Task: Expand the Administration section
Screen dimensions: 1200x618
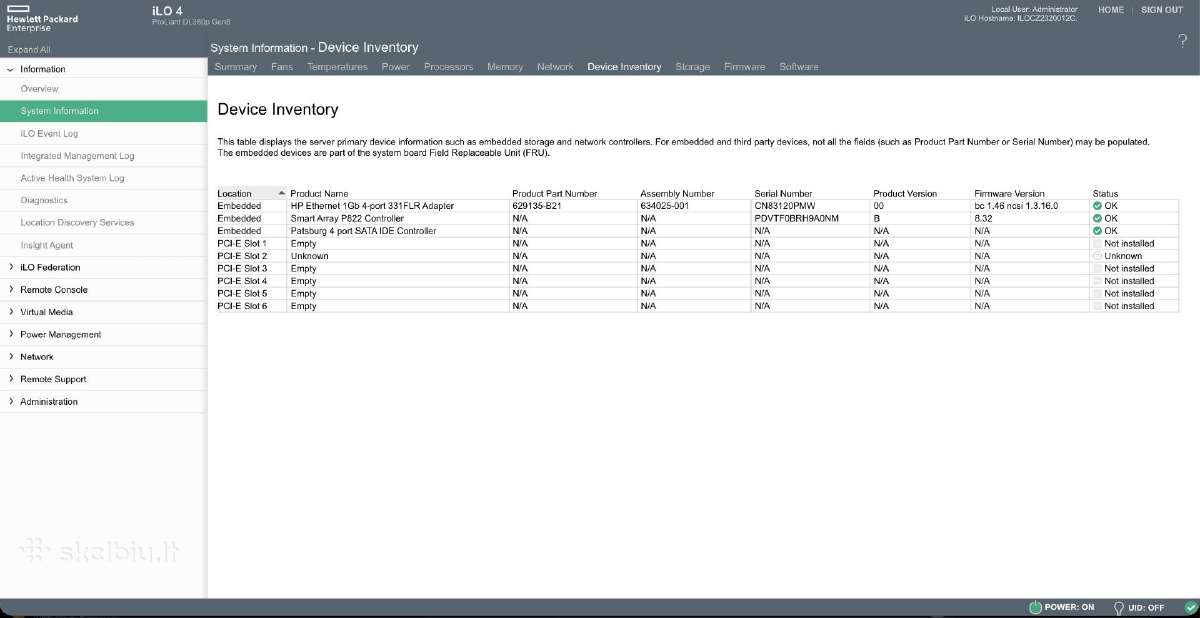Action: pos(10,402)
